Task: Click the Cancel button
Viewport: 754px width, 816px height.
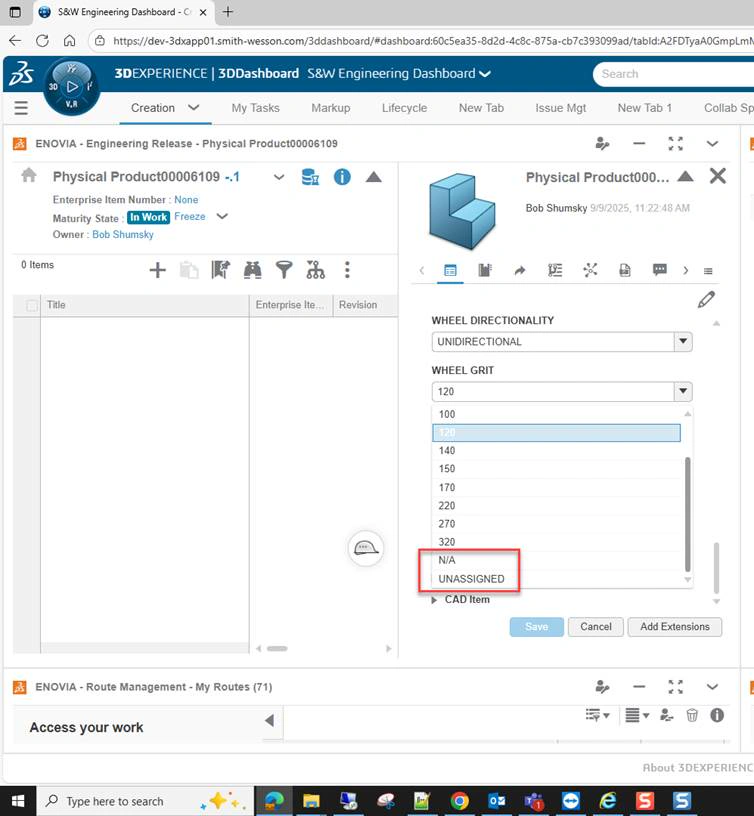Action: coord(596,627)
